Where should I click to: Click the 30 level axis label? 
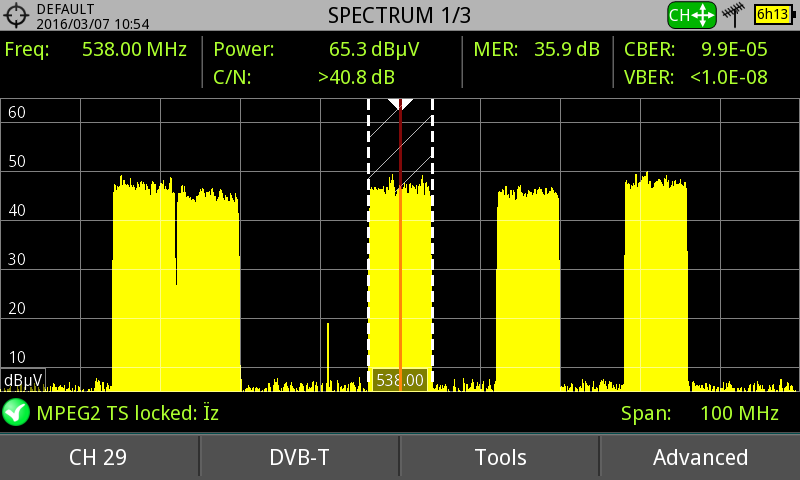pos(17,259)
